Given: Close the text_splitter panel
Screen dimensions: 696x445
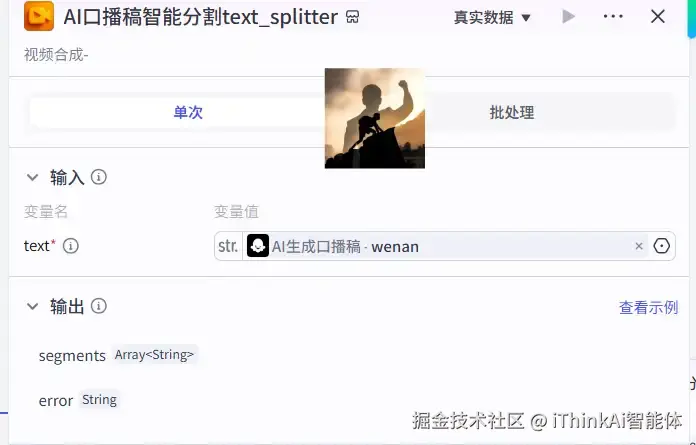Looking at the screenshot, I should click(657, 16).
